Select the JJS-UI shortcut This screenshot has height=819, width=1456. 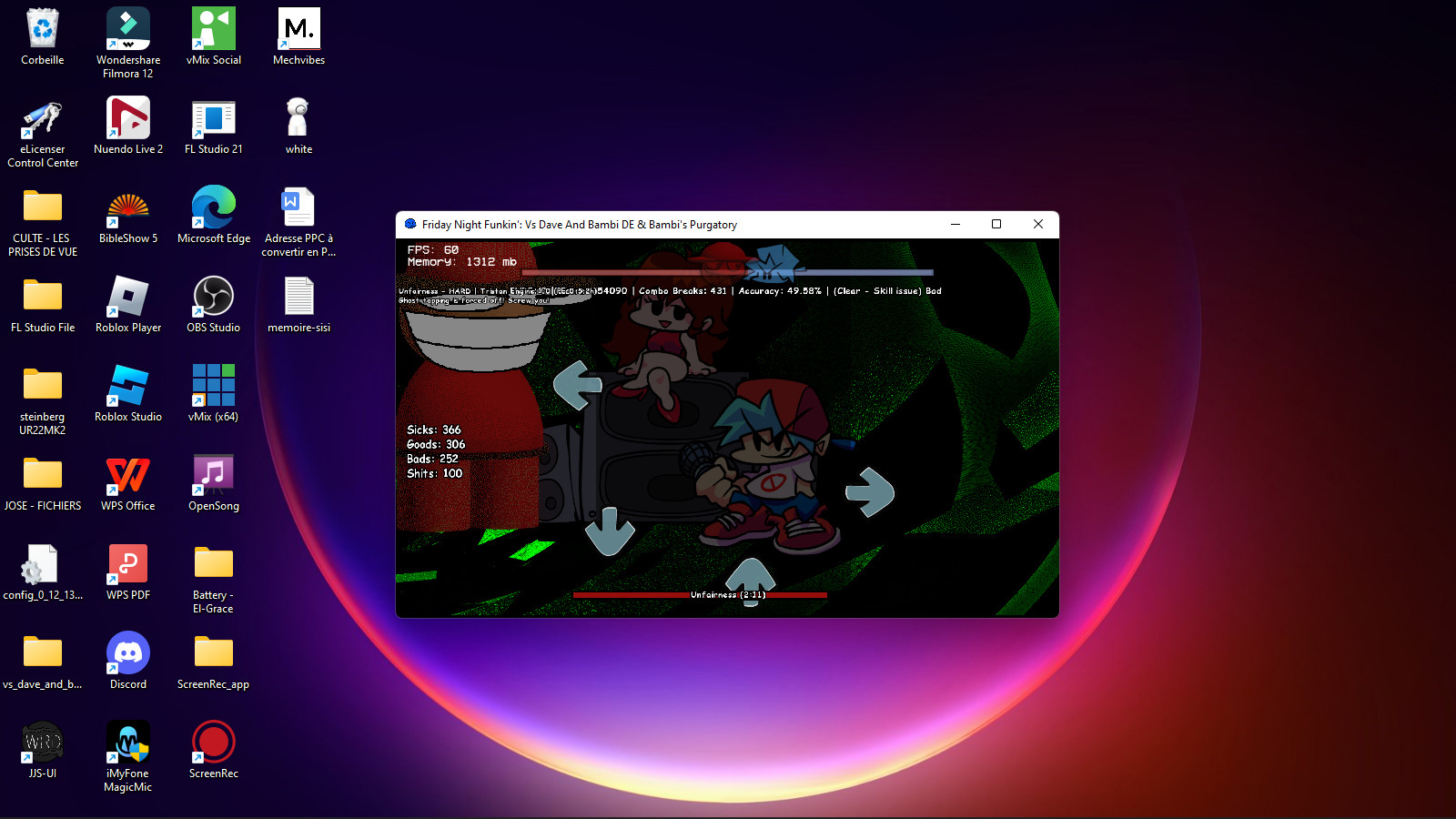click(x=43, y=752)
